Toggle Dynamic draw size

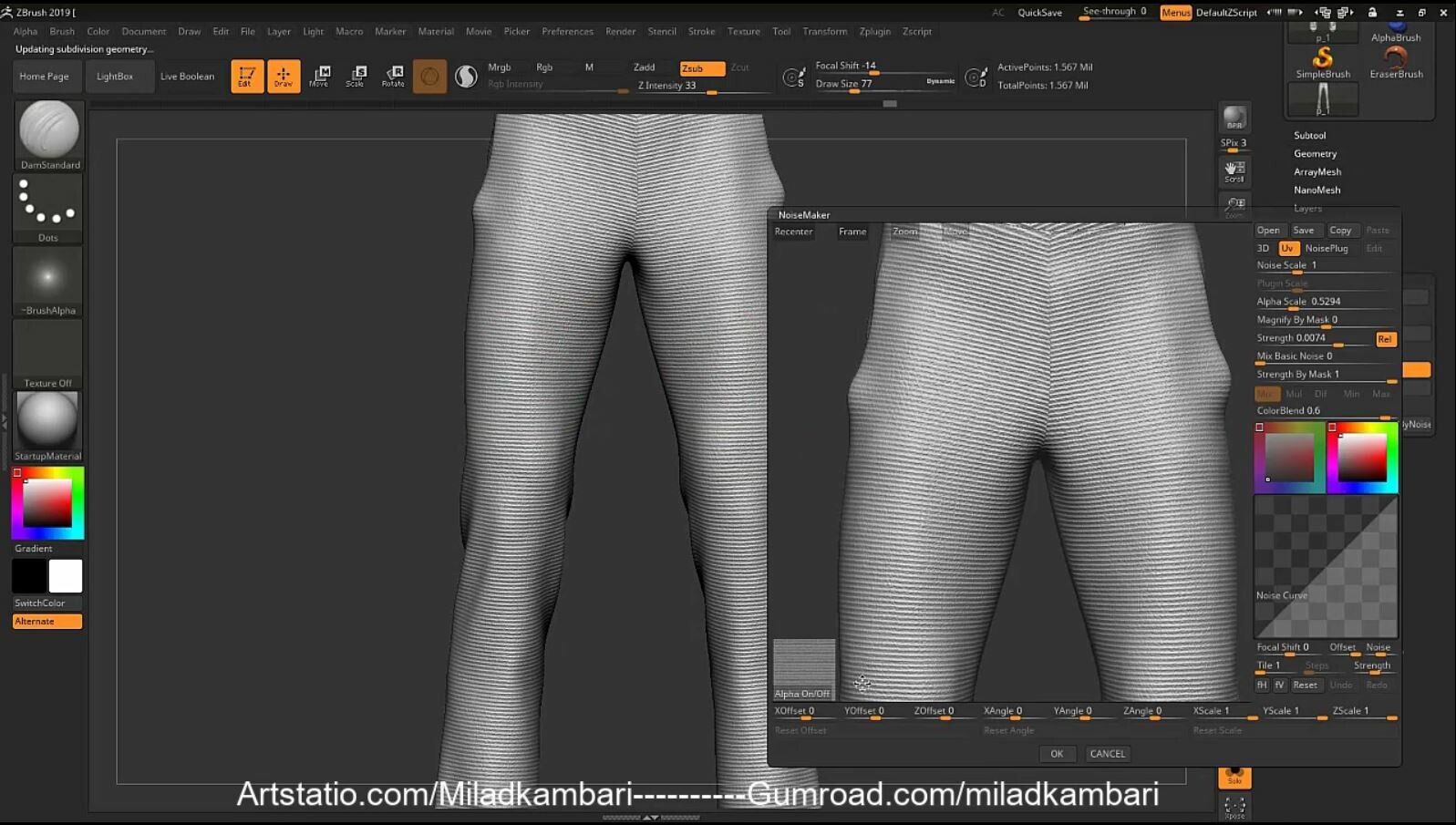940,81
